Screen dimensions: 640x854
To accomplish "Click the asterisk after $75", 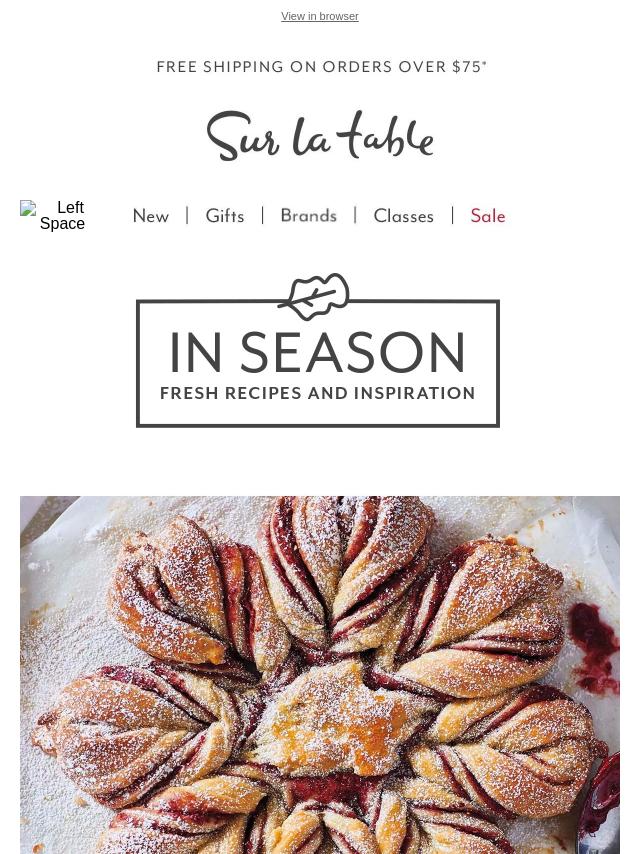I will pos(484,63).
